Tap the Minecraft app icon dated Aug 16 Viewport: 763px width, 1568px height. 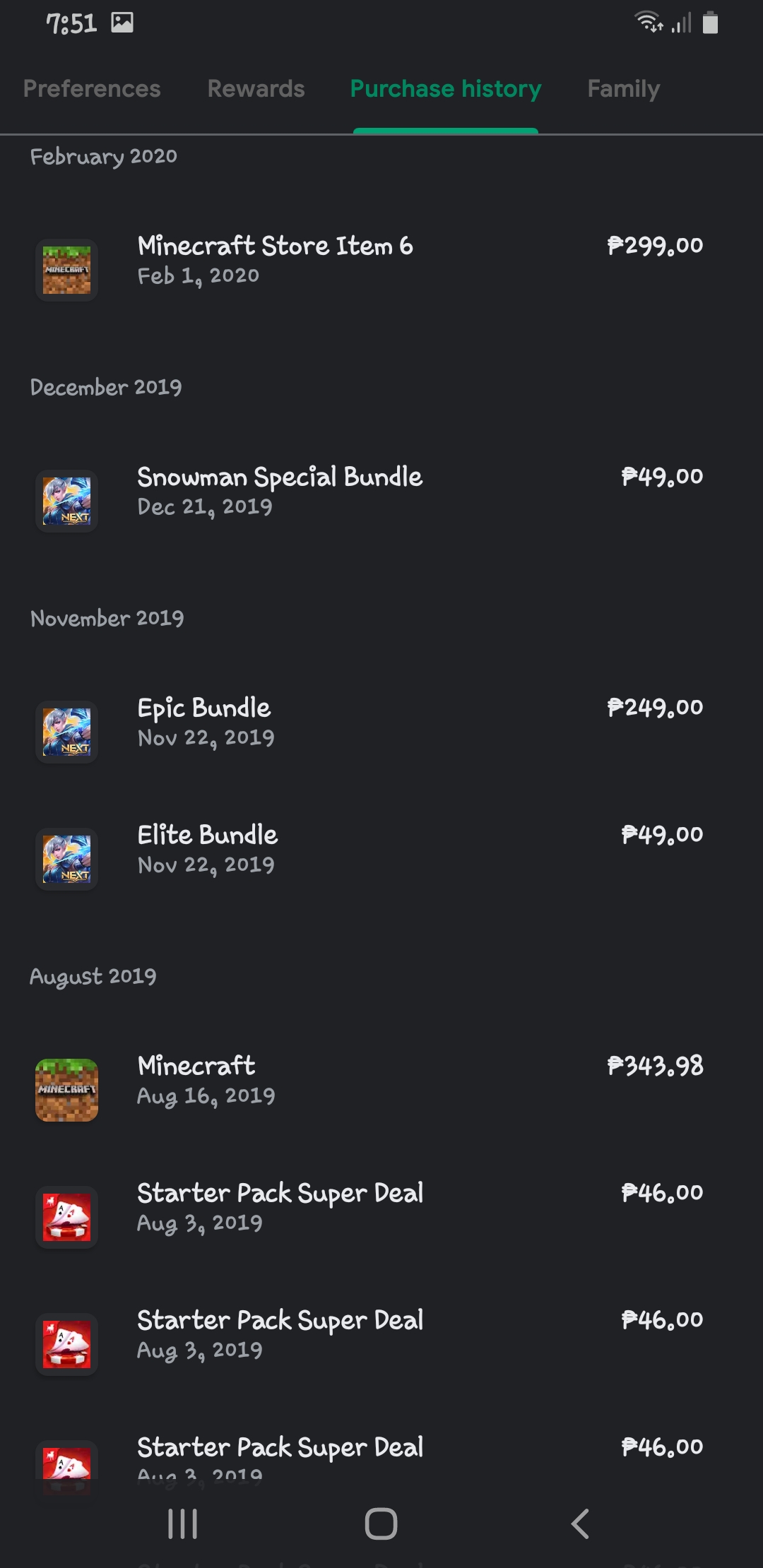coord(66,1090)
